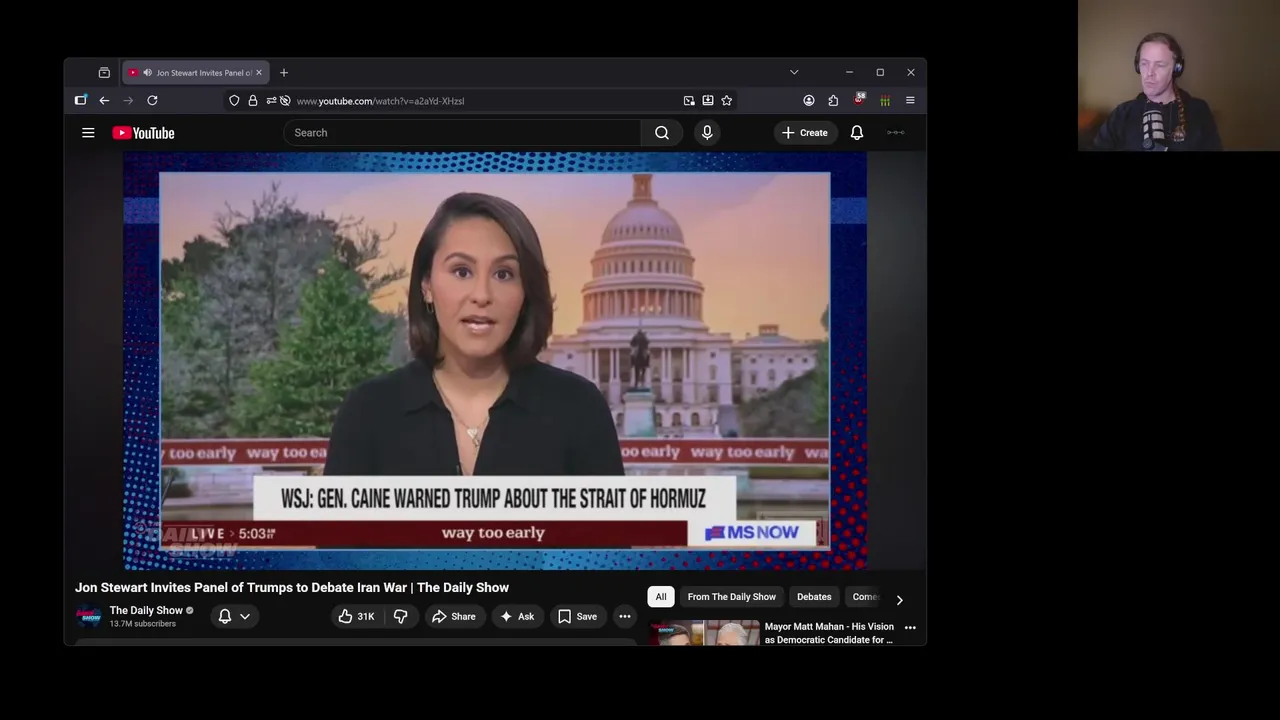
Task: Open a new browser tab
Action: [284, 73]
